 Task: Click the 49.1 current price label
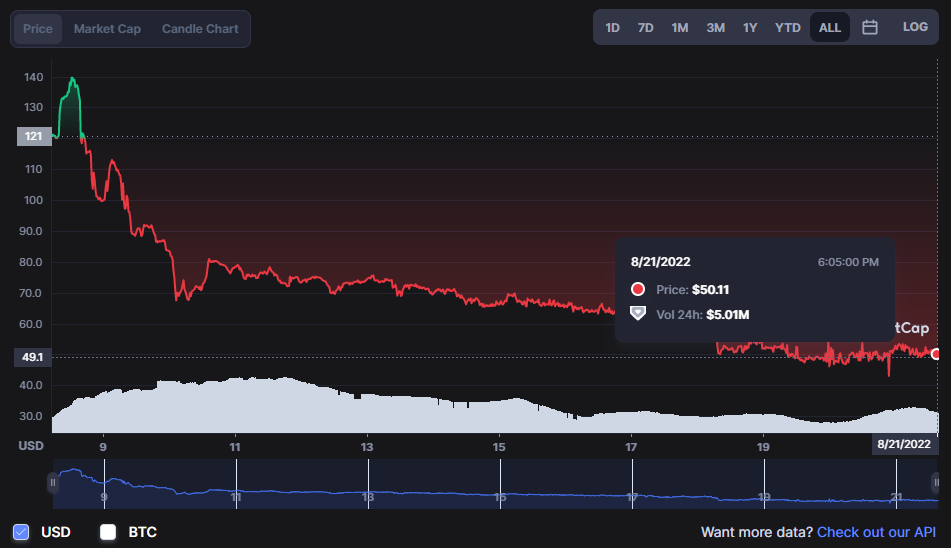(33, 357)
